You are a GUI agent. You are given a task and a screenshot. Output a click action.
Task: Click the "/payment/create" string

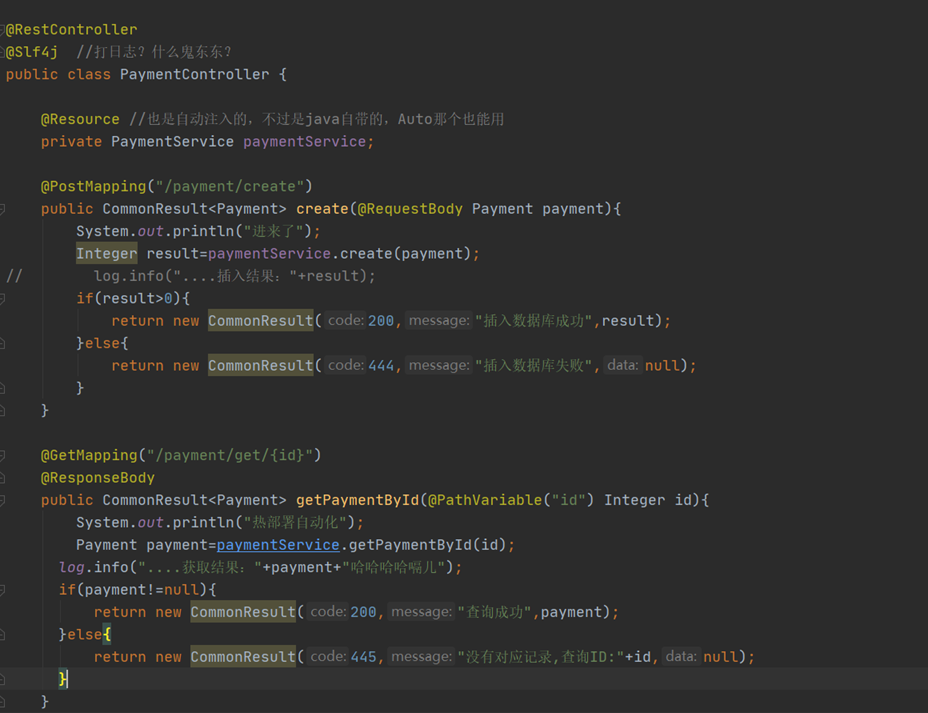click(230, 186)
